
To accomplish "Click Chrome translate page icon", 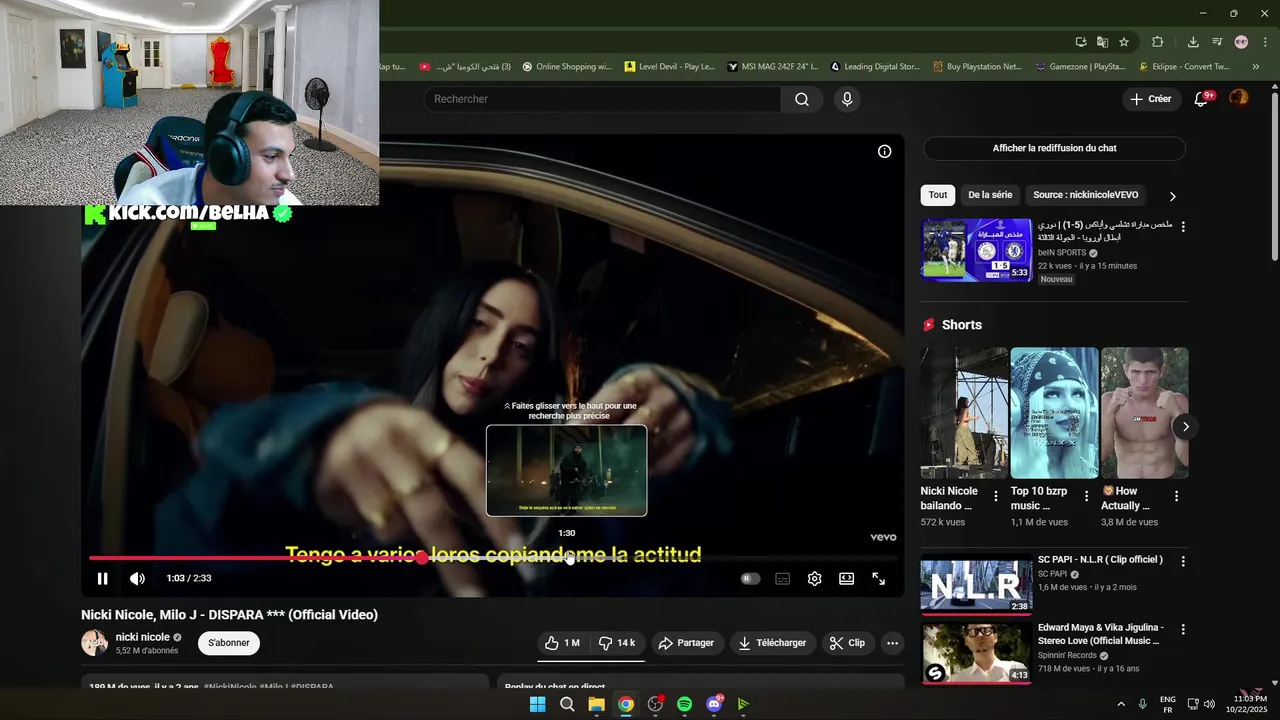I will pyautogui.click(x=1102, y=42).
